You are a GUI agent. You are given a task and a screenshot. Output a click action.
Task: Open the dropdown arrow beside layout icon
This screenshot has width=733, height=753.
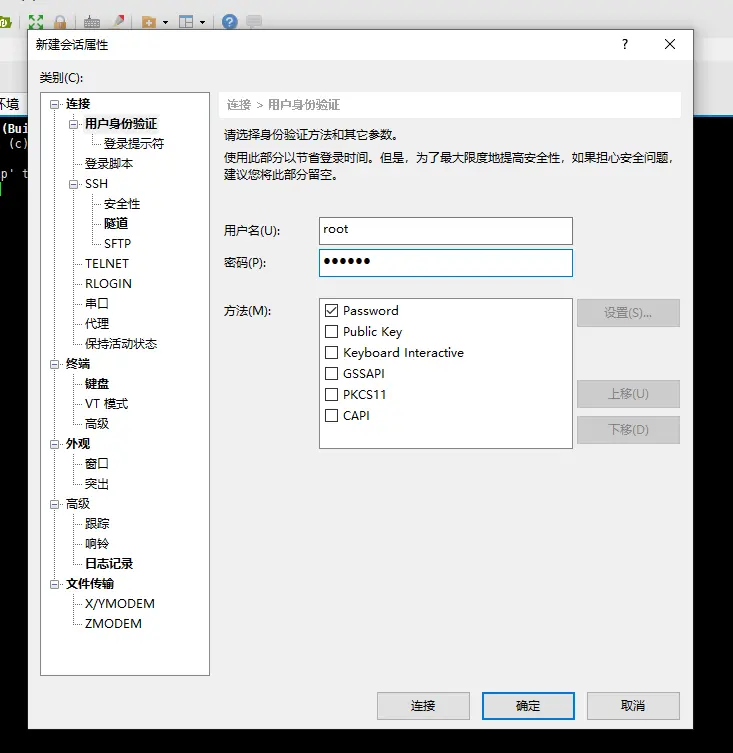[x=202, y=22]
